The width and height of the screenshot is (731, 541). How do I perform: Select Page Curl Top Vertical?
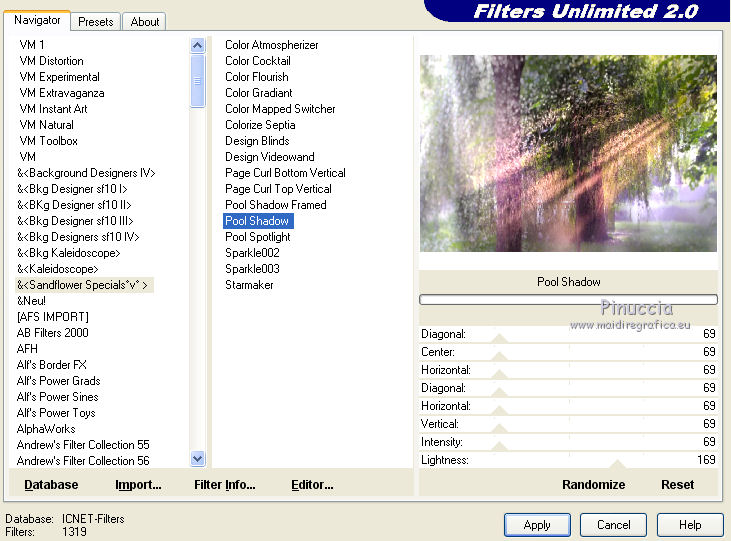[278, 189]
